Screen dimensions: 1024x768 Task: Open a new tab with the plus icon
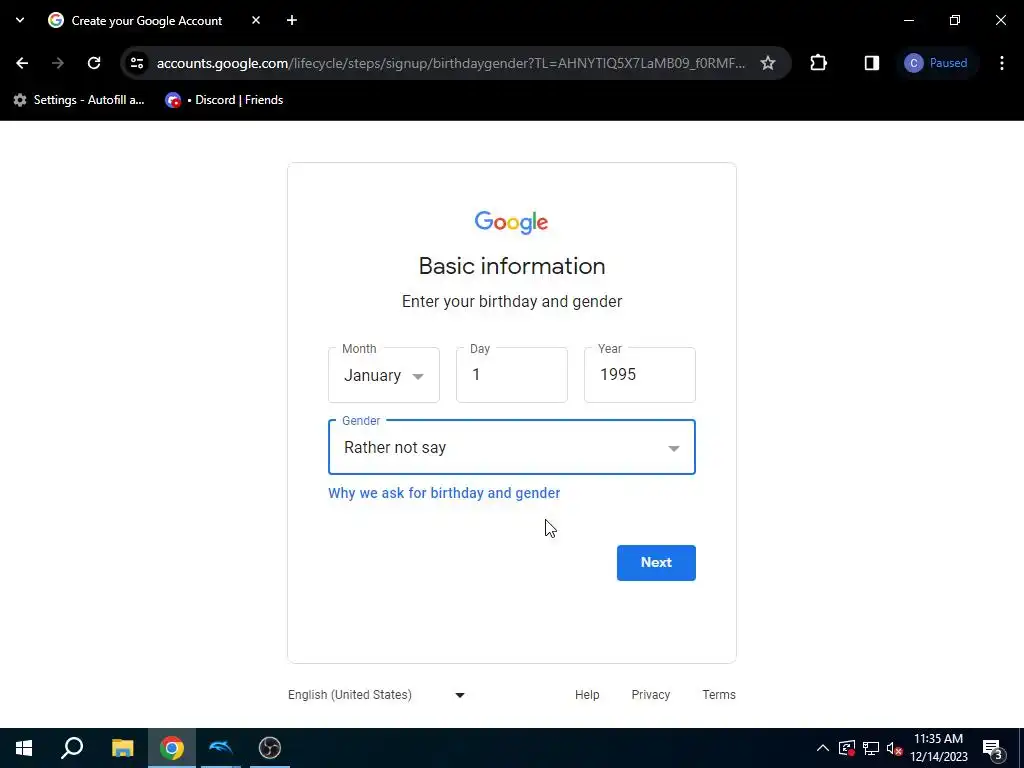click(292, 20)
